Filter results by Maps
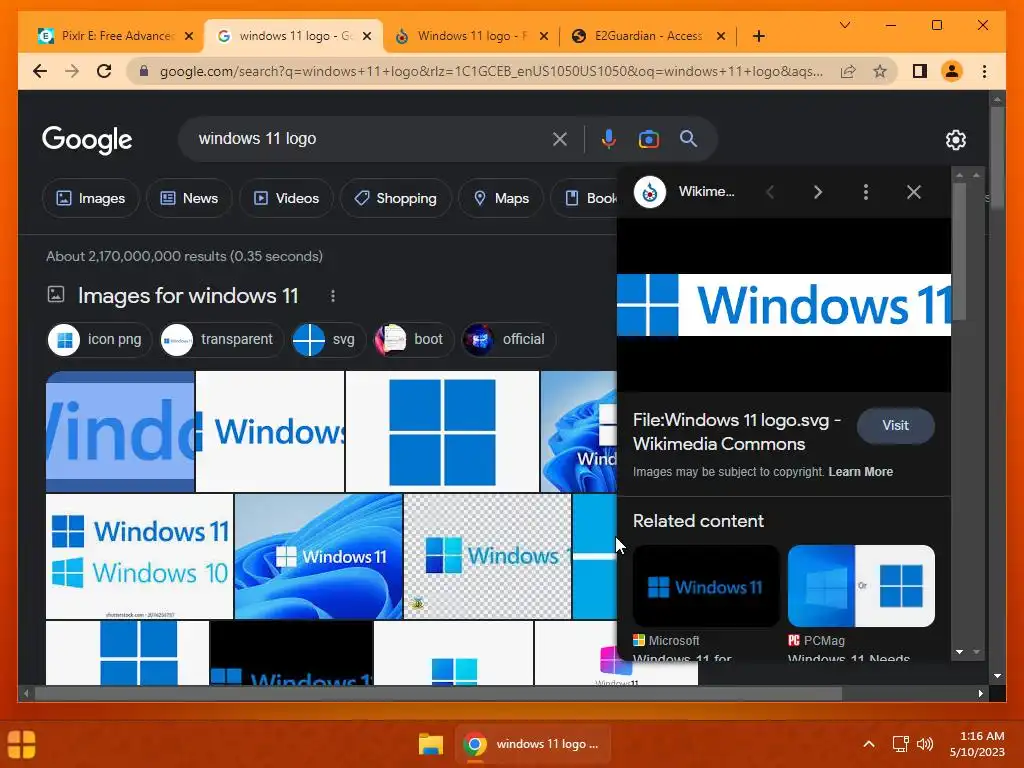This screenshot has height=768, width=1024. 501,198
